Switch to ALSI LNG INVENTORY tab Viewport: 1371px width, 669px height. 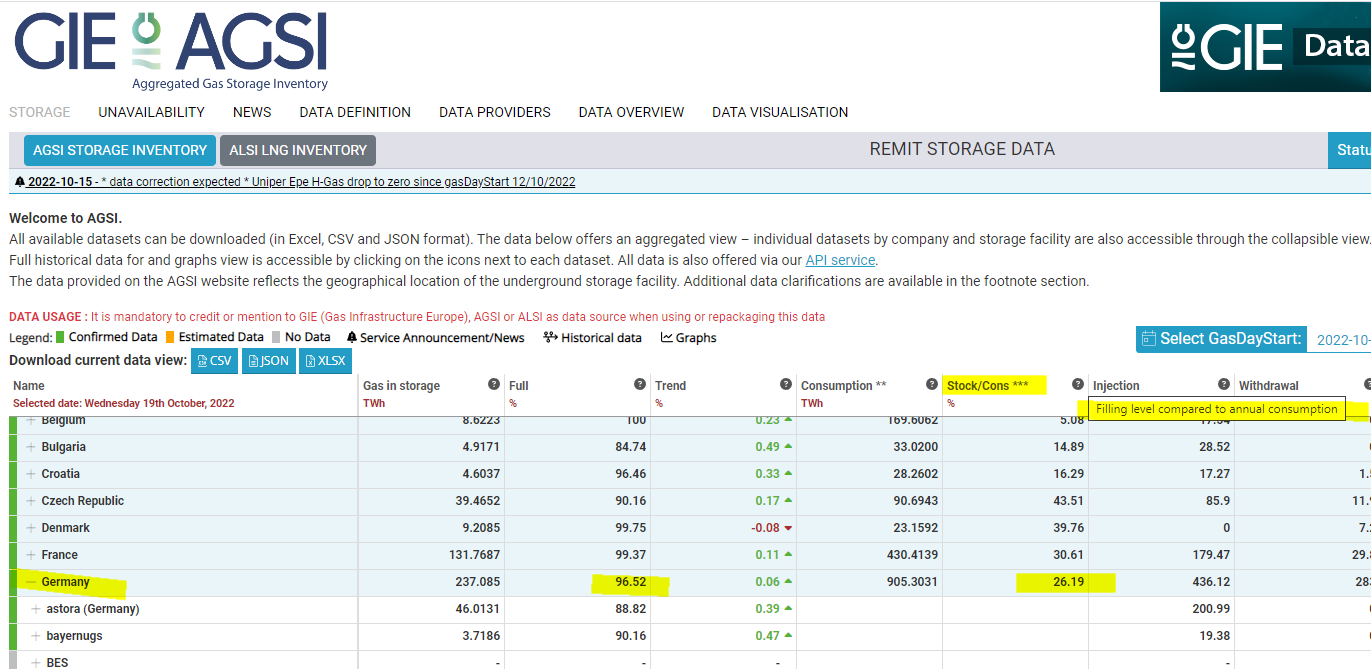click(x=298, y=150)
